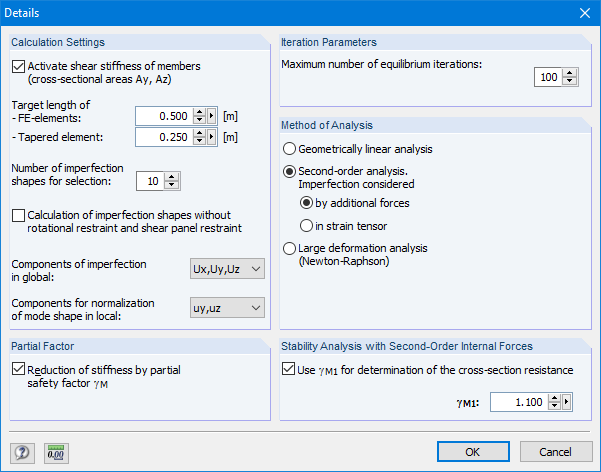Expand normalization of mode shape dropdown
Image resolution: width=601 pixels, height=472 pixels.
[x=227, y=308]
